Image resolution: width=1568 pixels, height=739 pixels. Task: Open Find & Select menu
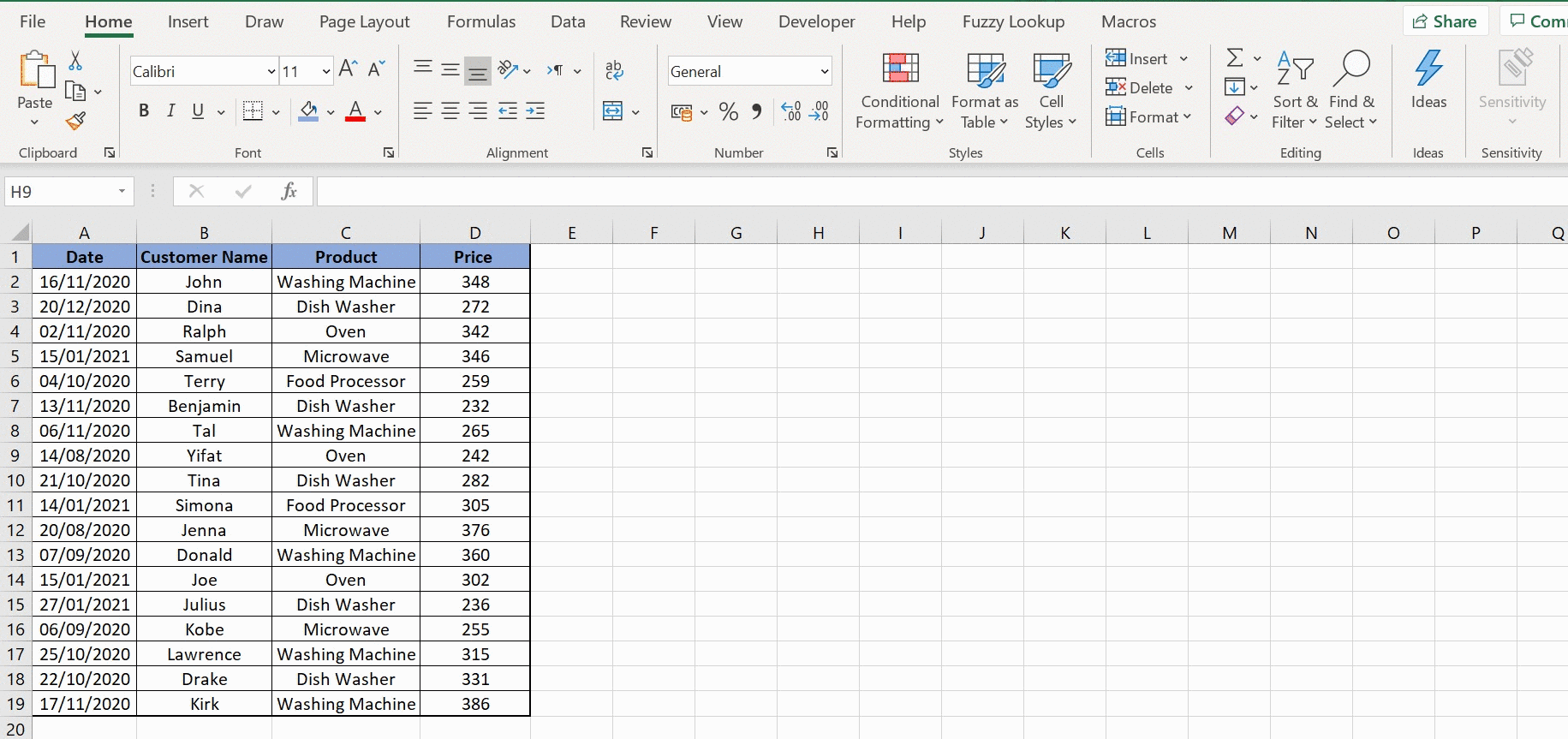(1350, 91)
